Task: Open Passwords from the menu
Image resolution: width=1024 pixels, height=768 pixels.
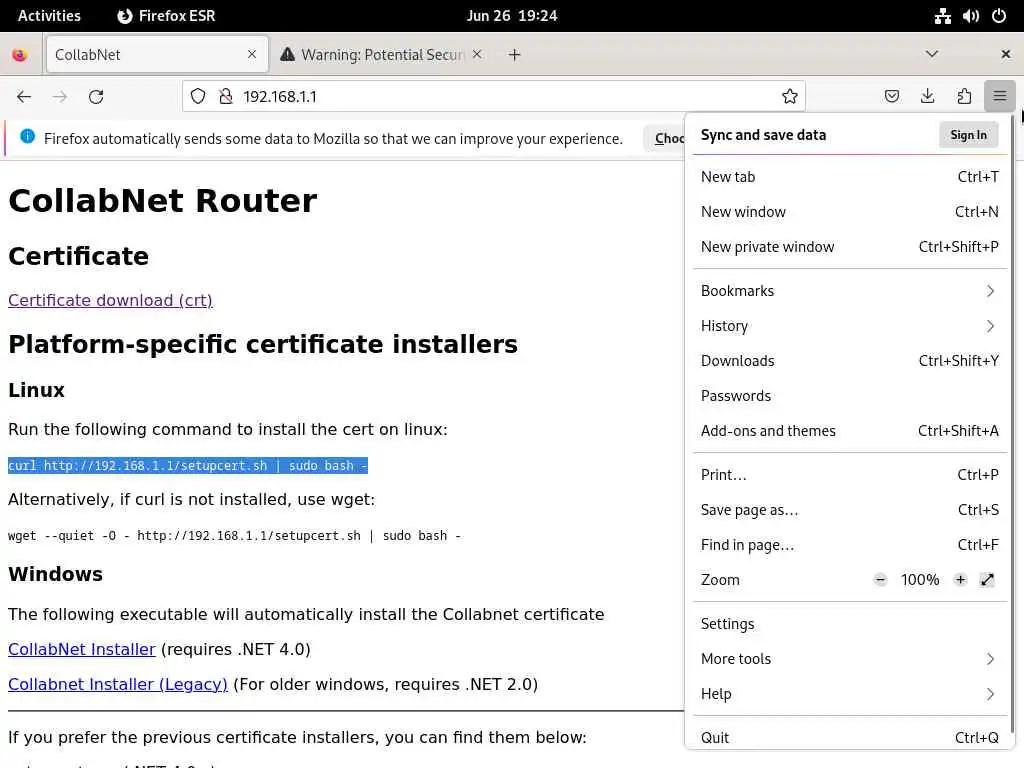Action: click(849, 396)
